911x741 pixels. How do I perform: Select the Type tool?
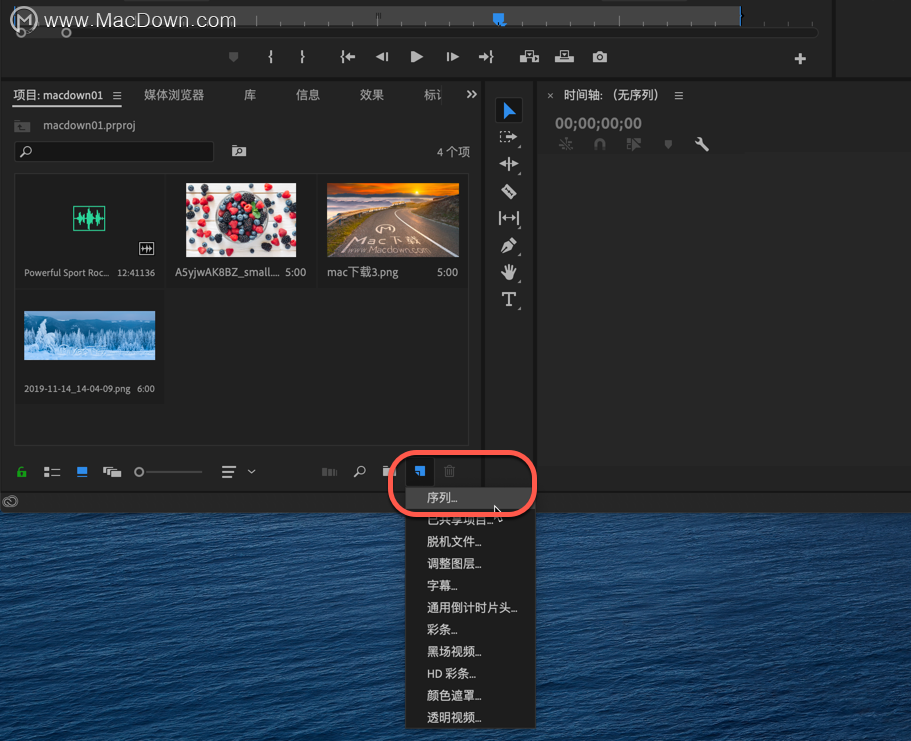point(509,299)
